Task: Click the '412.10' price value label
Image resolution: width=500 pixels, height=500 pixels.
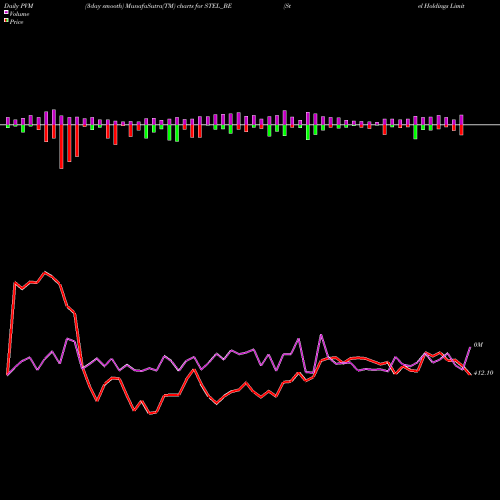Action: 483,373
